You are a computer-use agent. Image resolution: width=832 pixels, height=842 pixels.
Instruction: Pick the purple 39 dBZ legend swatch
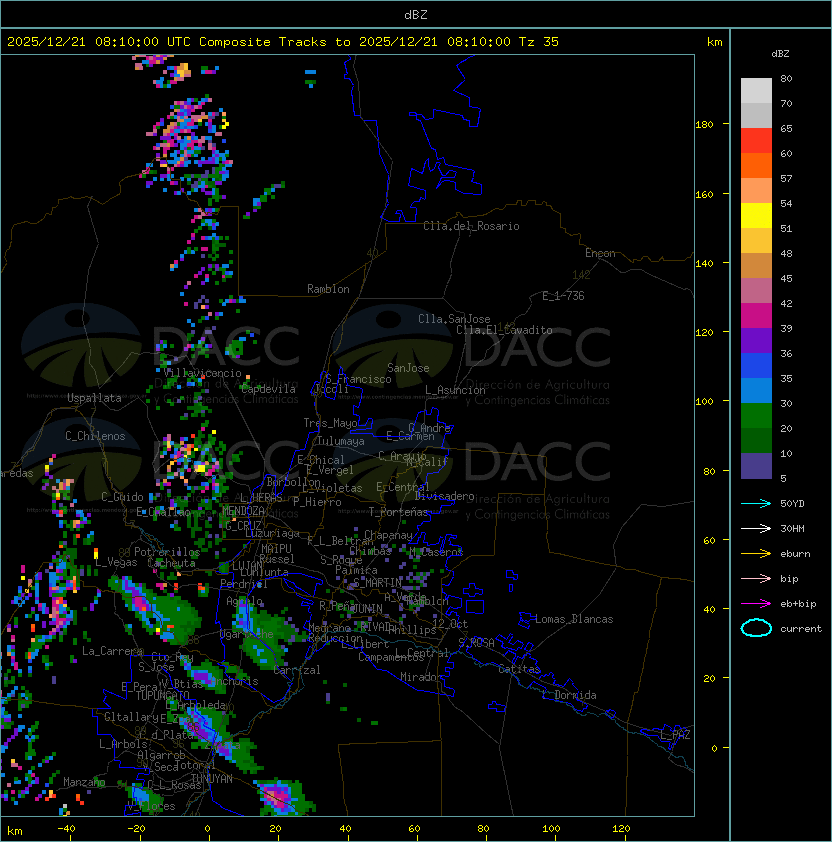[x=756, y=340]
